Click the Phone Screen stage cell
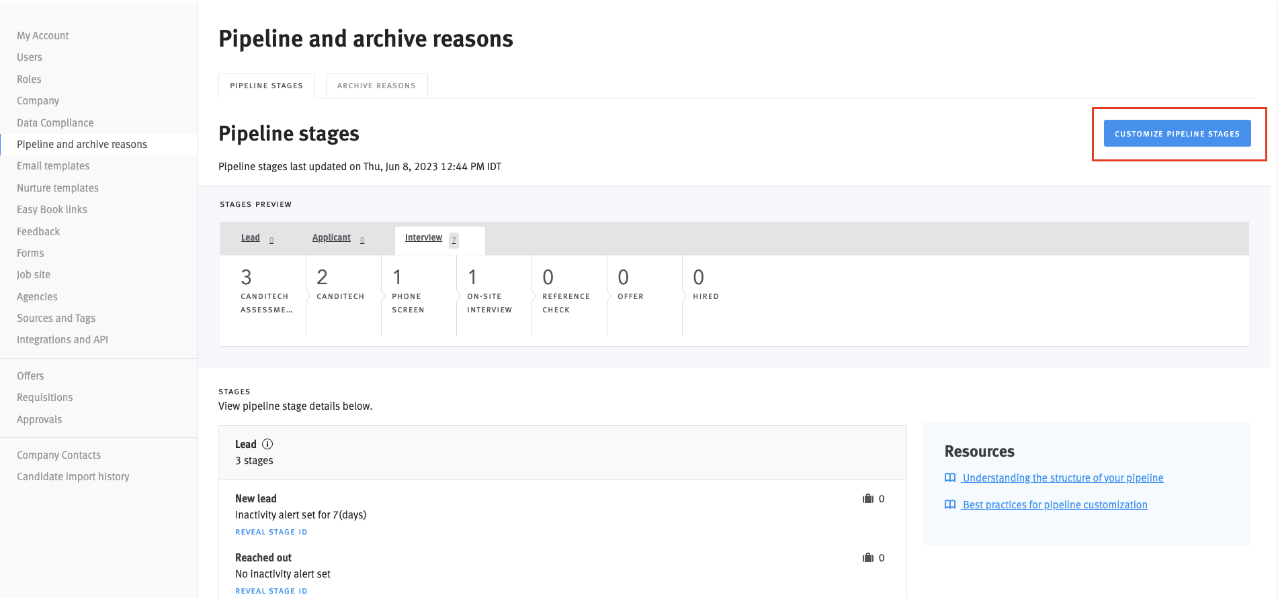 (417, 295)
